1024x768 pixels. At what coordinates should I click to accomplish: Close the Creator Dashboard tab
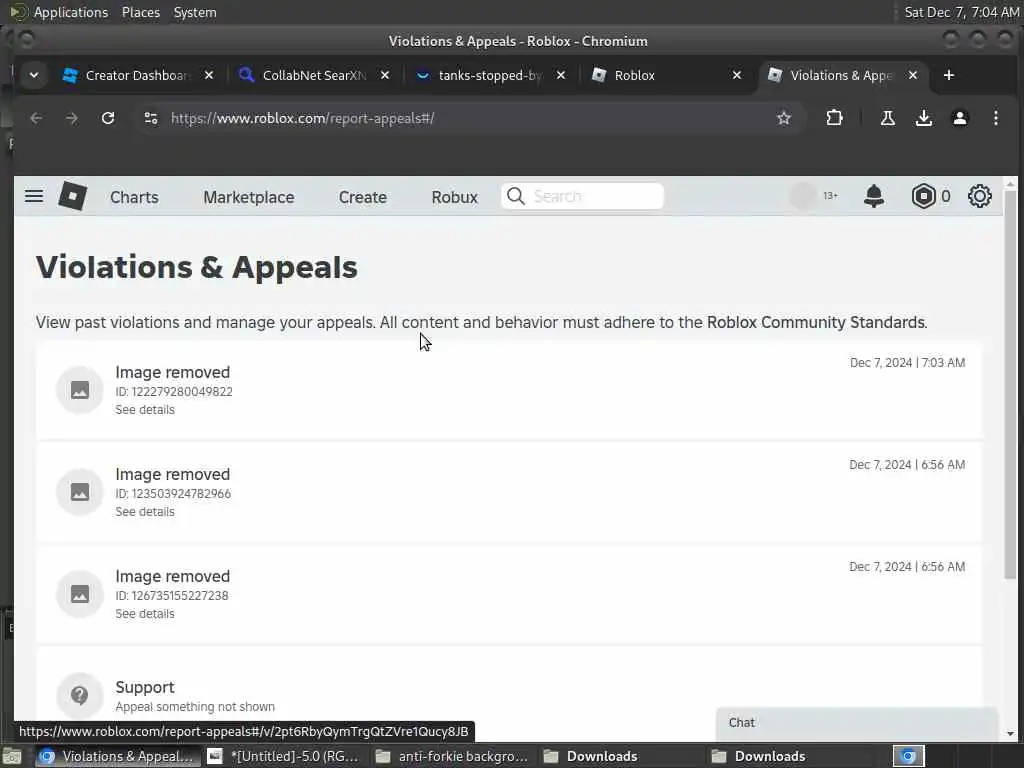209,75
